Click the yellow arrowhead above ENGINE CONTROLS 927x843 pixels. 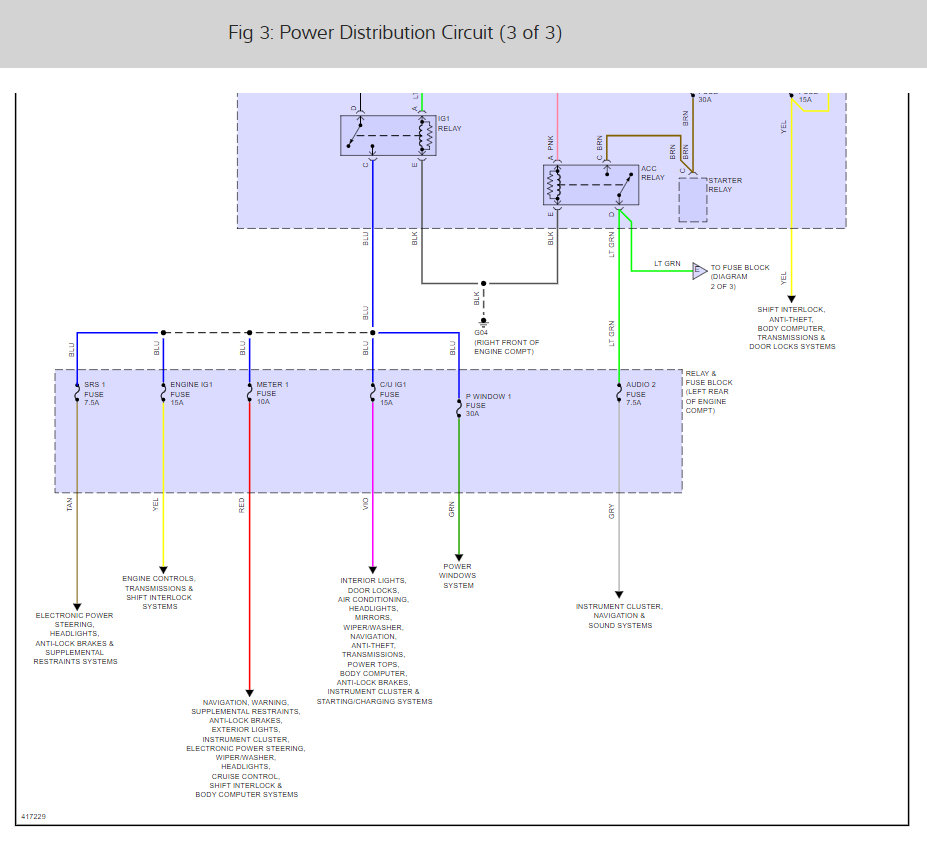pos(163,570)
